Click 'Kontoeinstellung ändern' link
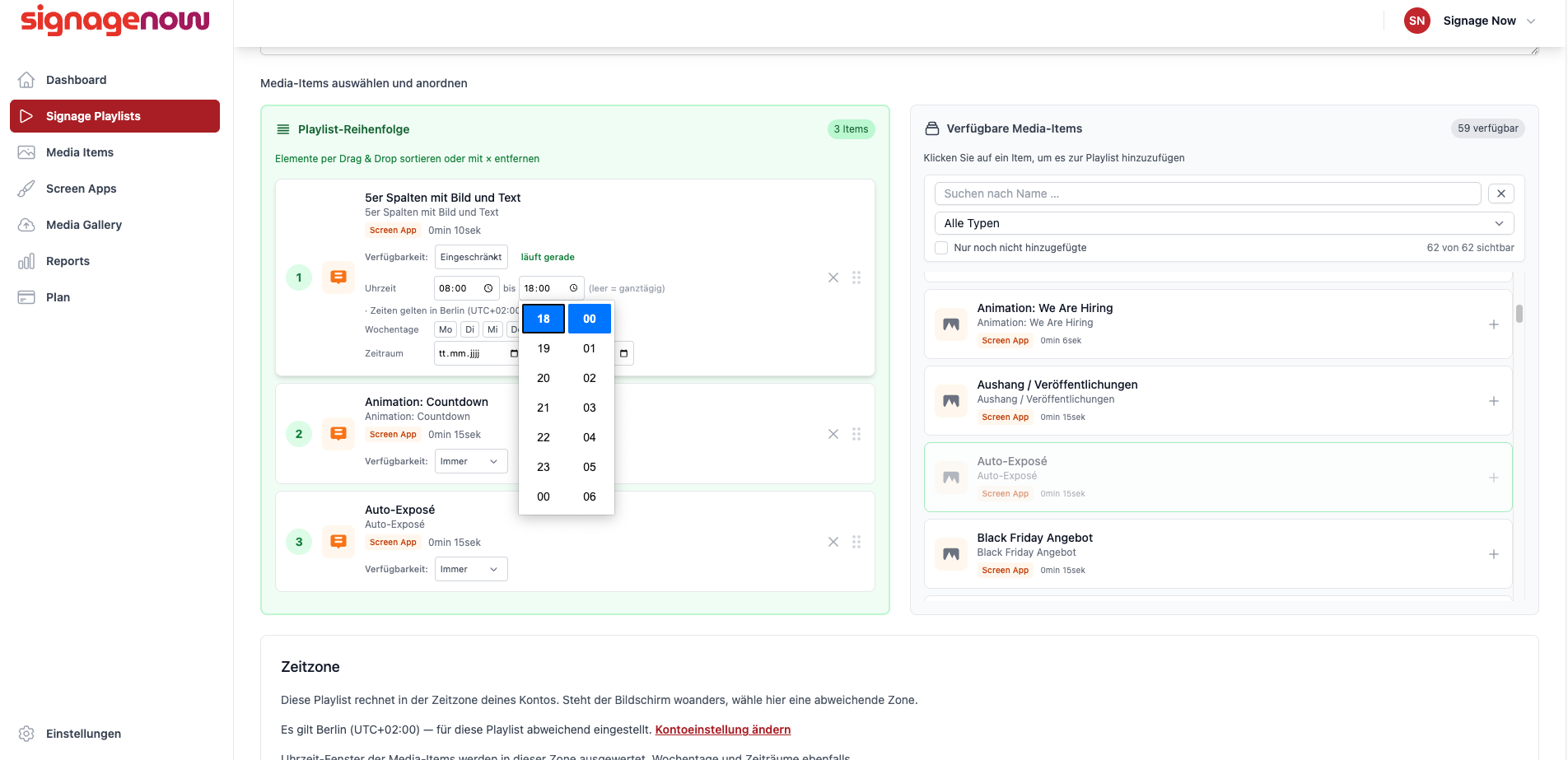 [723, 730]
